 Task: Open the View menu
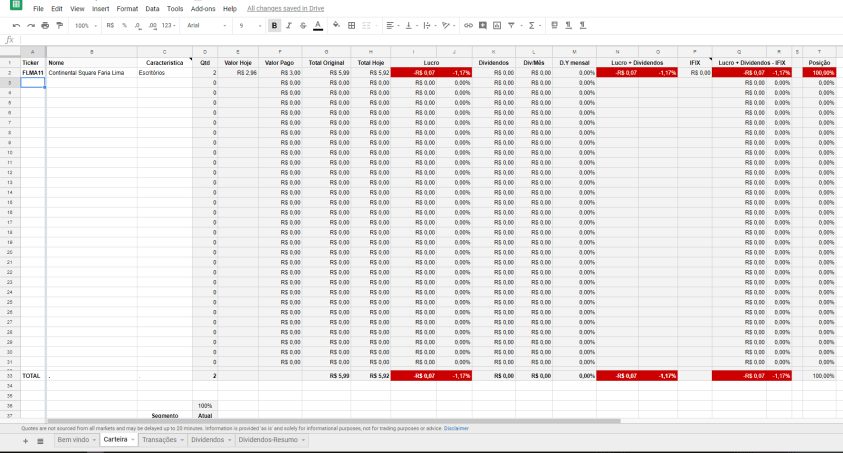(x=77, y=9)
